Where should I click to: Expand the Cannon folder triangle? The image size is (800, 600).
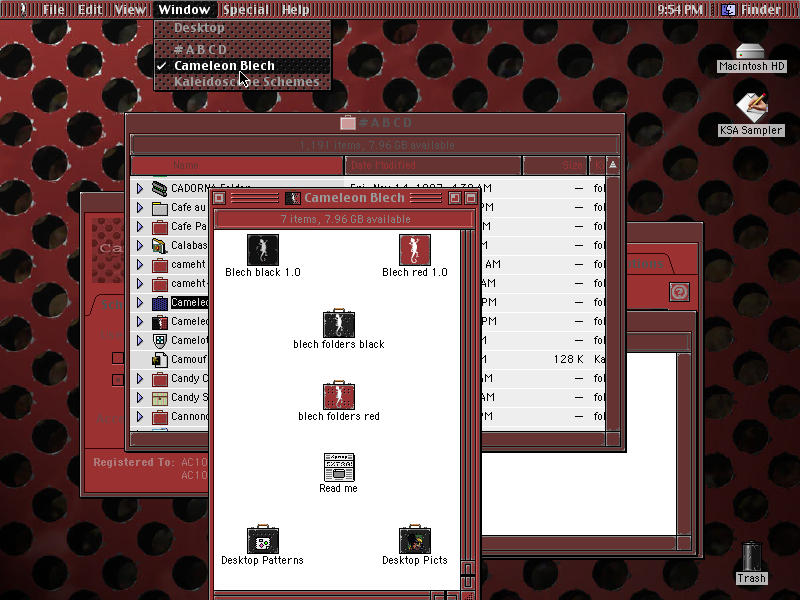tap(140, 417)
